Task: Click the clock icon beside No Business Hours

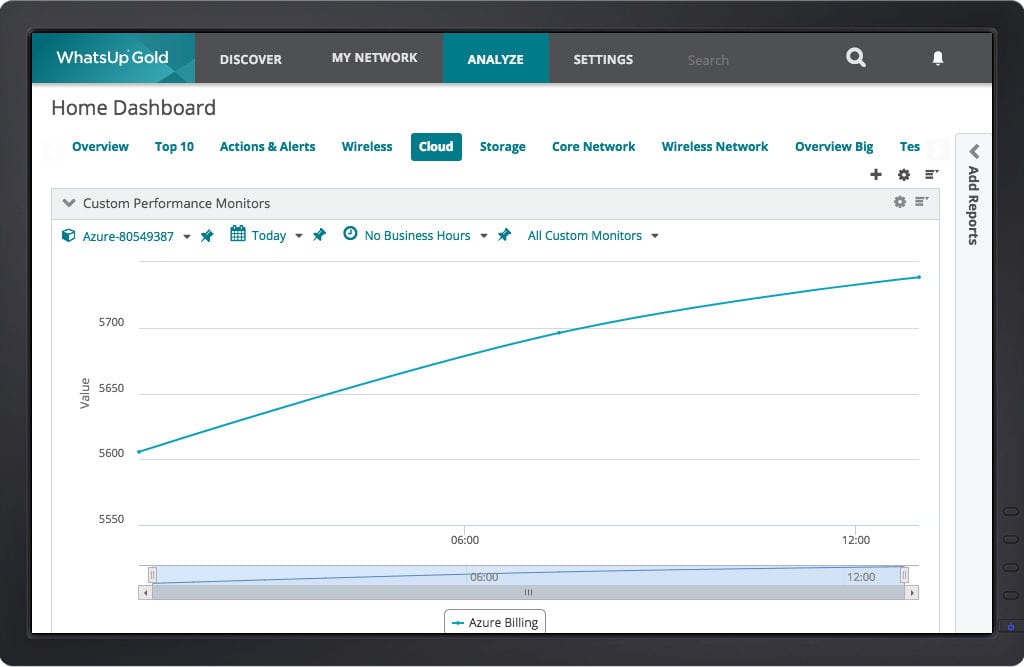Action: pos(350,234)
